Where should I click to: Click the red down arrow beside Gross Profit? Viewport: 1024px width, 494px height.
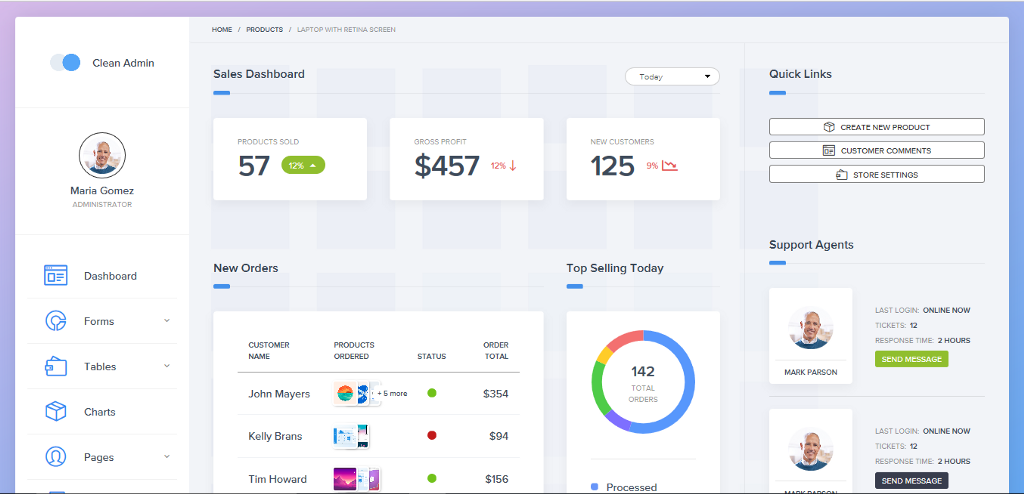coord(513,165)
